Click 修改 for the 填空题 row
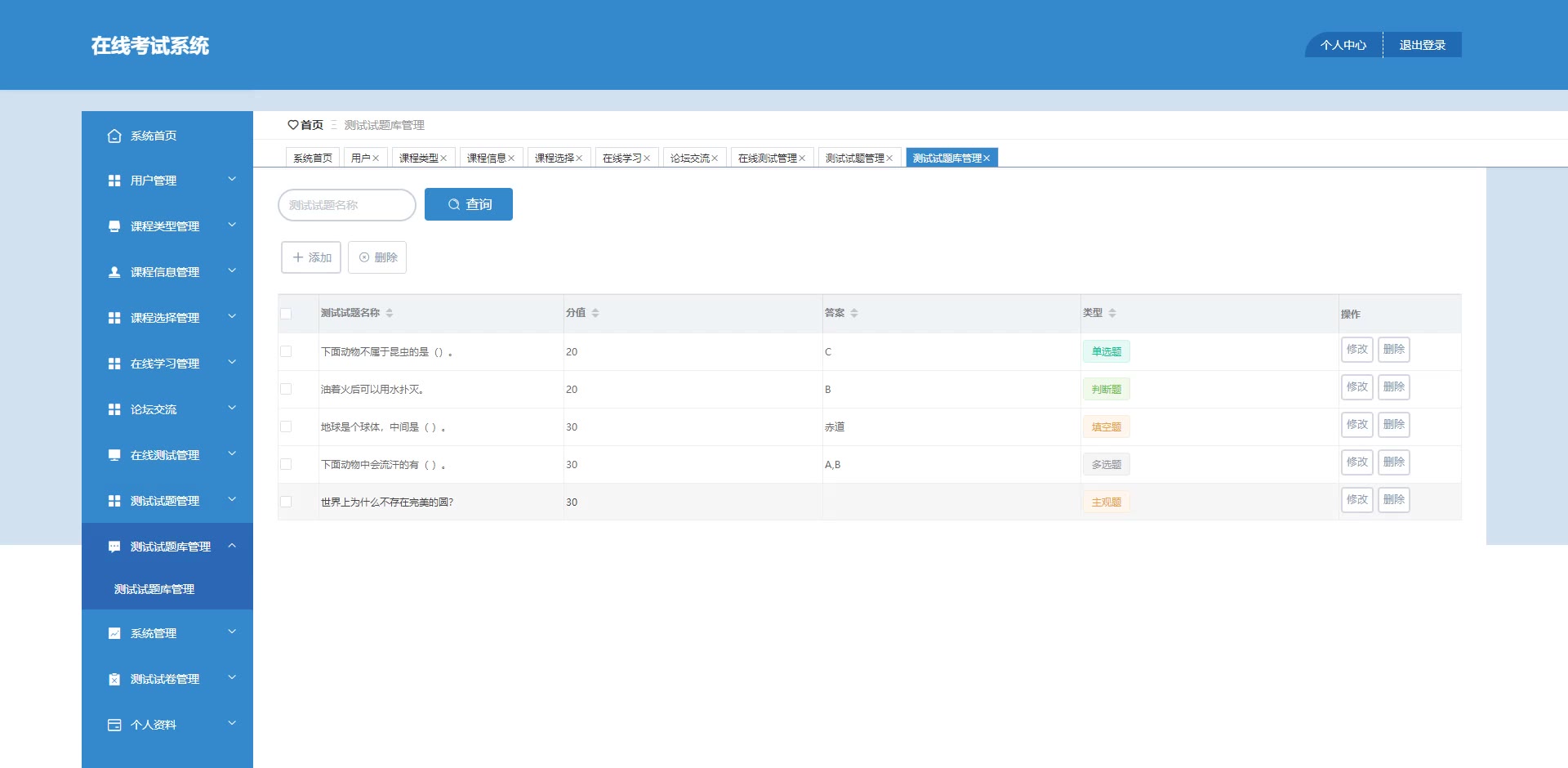The width and height of the screenshot is (1568, 768). tap(1357, 425)
